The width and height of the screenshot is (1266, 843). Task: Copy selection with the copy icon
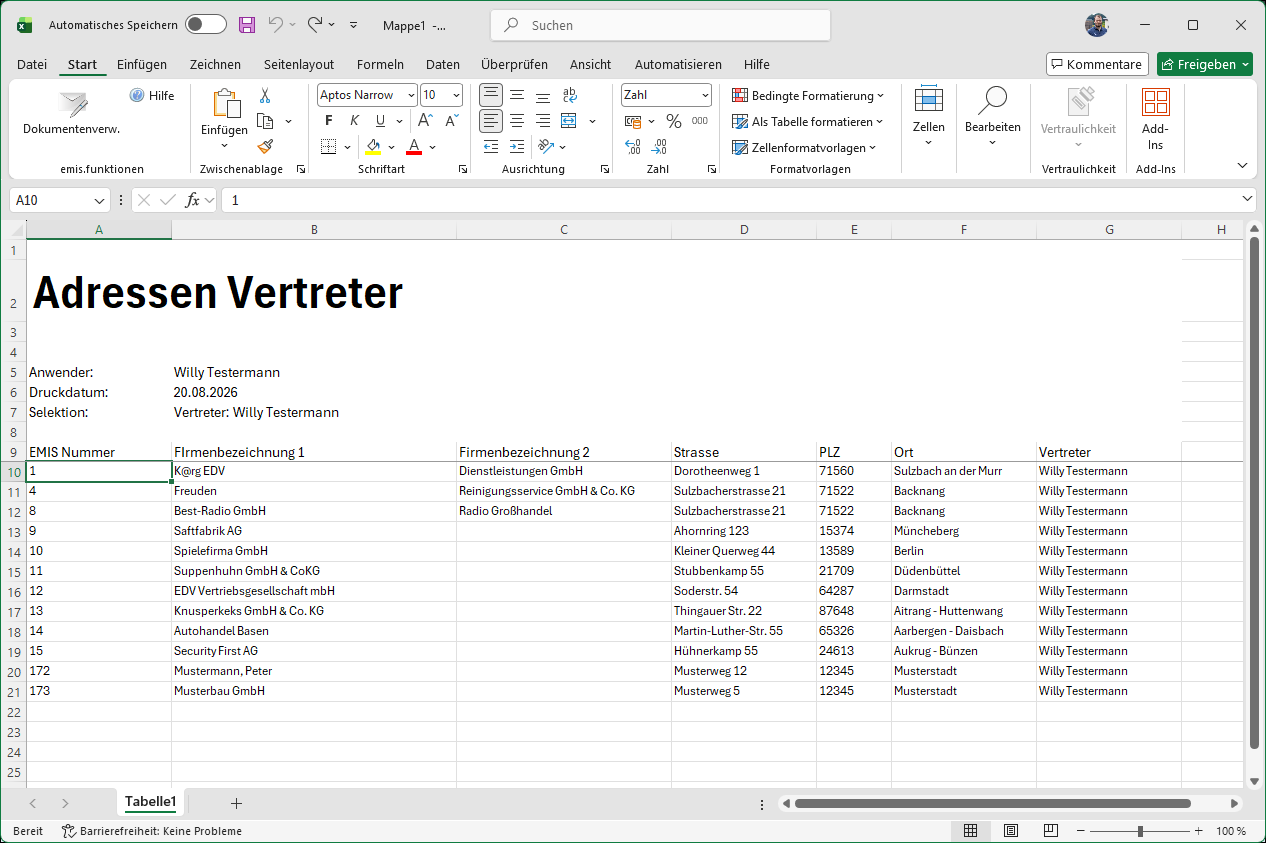[265, 121]
